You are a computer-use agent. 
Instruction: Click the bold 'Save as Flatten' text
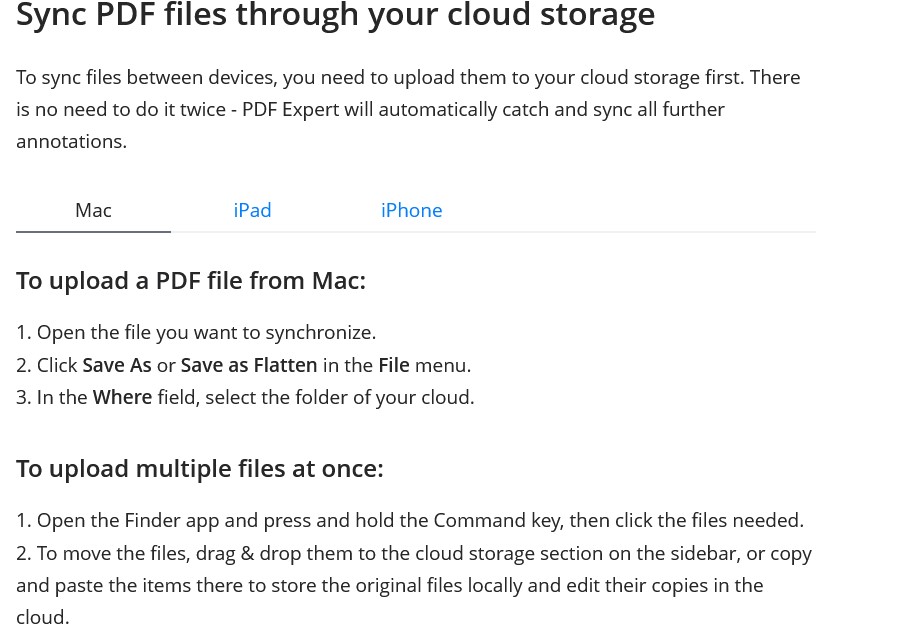[249, 366]
